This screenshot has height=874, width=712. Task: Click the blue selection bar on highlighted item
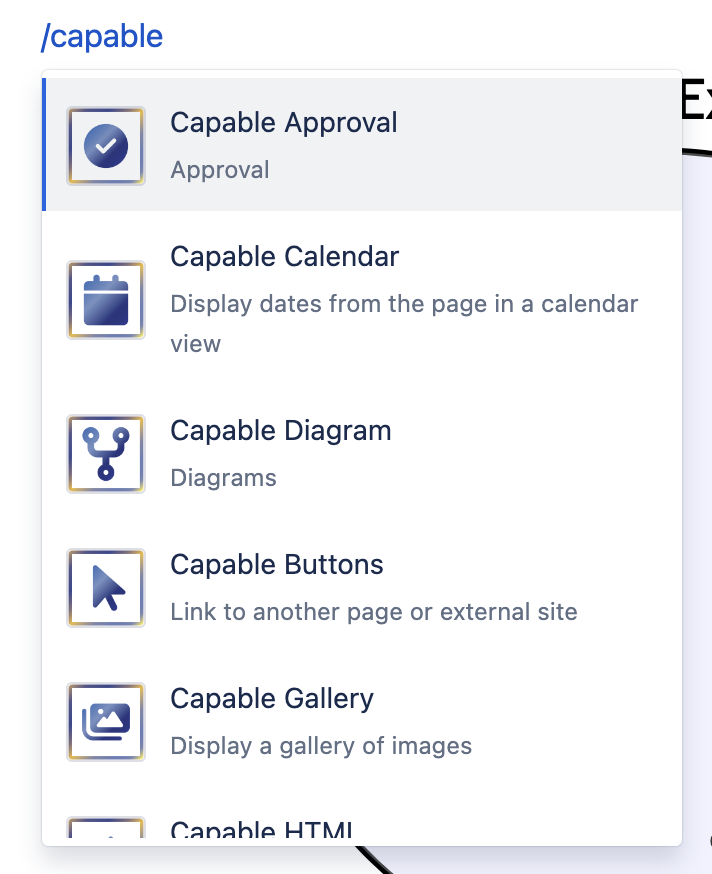pos(44,144)
